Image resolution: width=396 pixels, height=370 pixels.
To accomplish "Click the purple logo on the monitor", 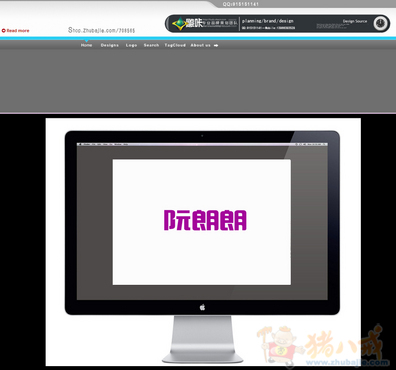I will coord(205,220).
